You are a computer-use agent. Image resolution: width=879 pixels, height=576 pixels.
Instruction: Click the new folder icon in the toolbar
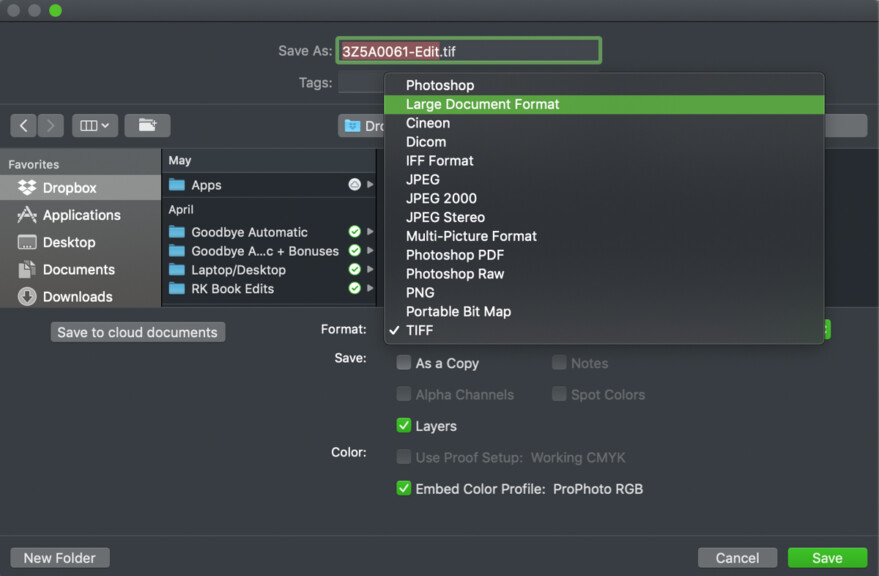[147, 125]
